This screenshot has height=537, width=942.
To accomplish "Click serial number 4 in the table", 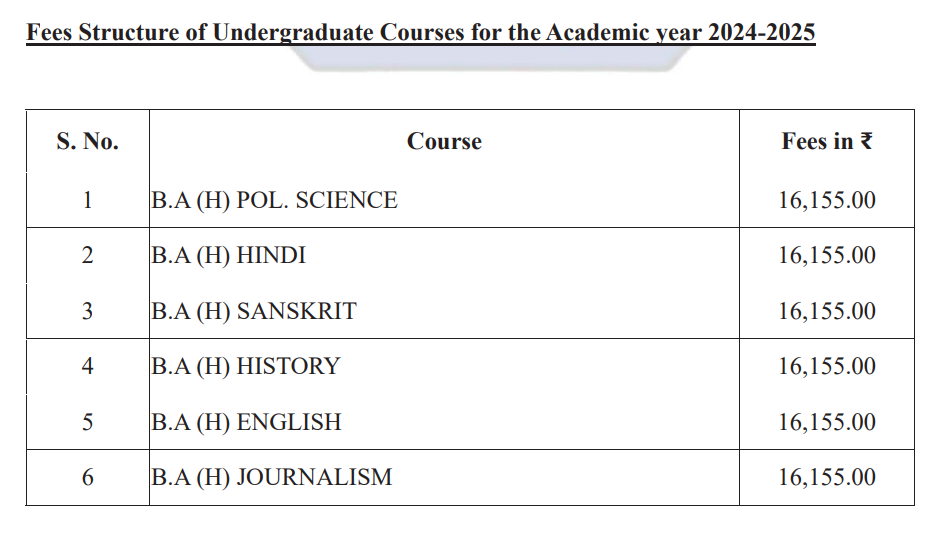I will tap(88, 366).
